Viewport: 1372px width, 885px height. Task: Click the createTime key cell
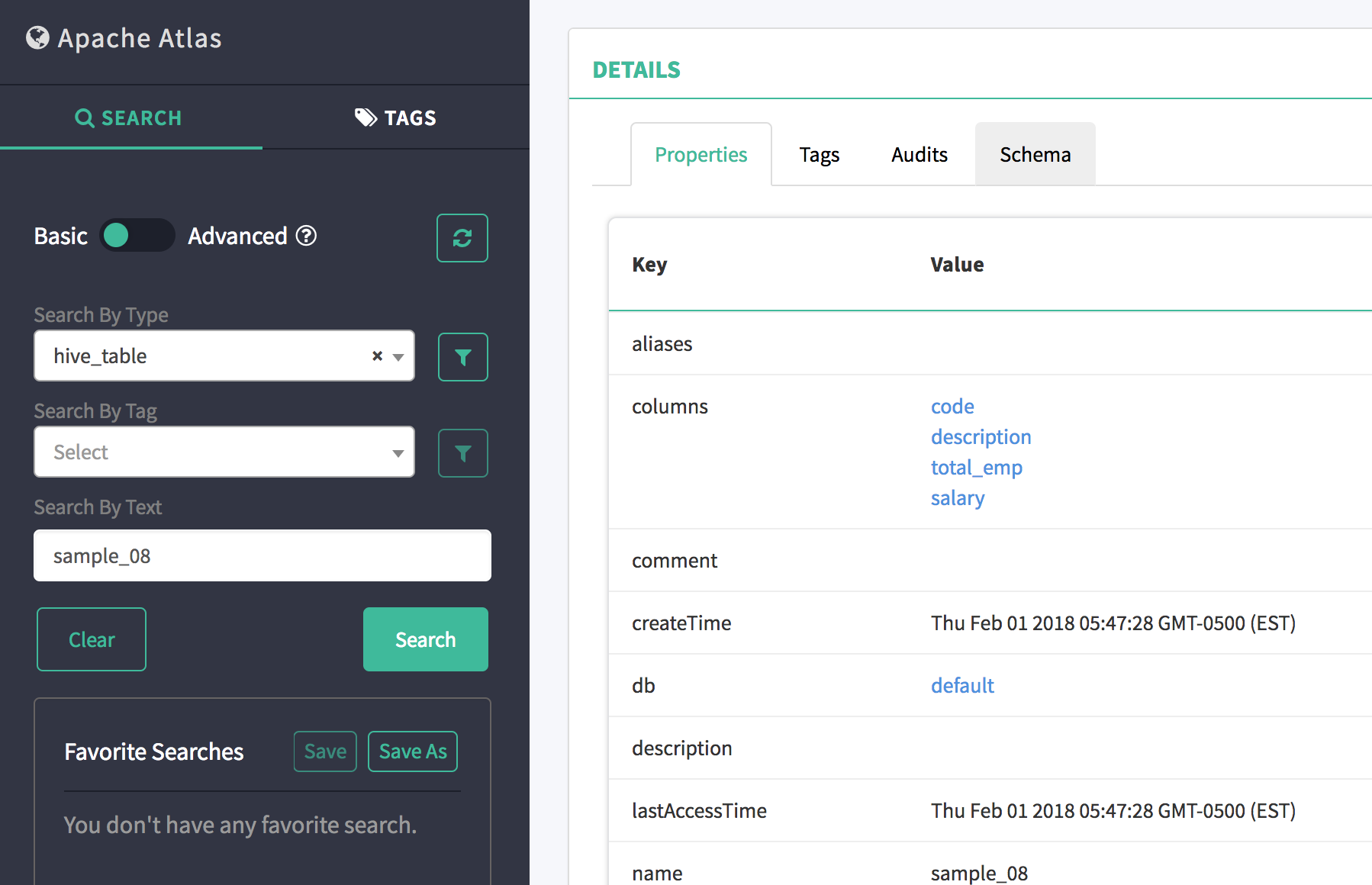click(681, 623)
